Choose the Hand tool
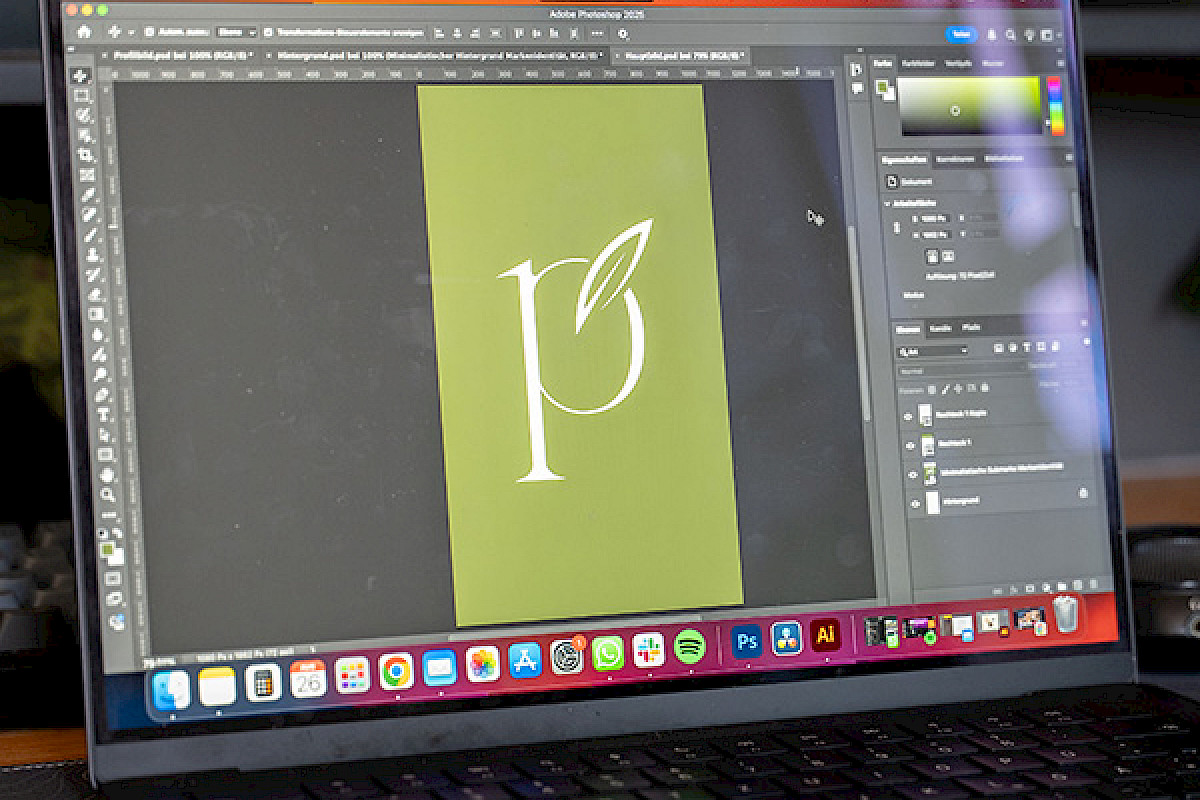Viewport: 1200px width, 800px height. [x=106, y=474]
